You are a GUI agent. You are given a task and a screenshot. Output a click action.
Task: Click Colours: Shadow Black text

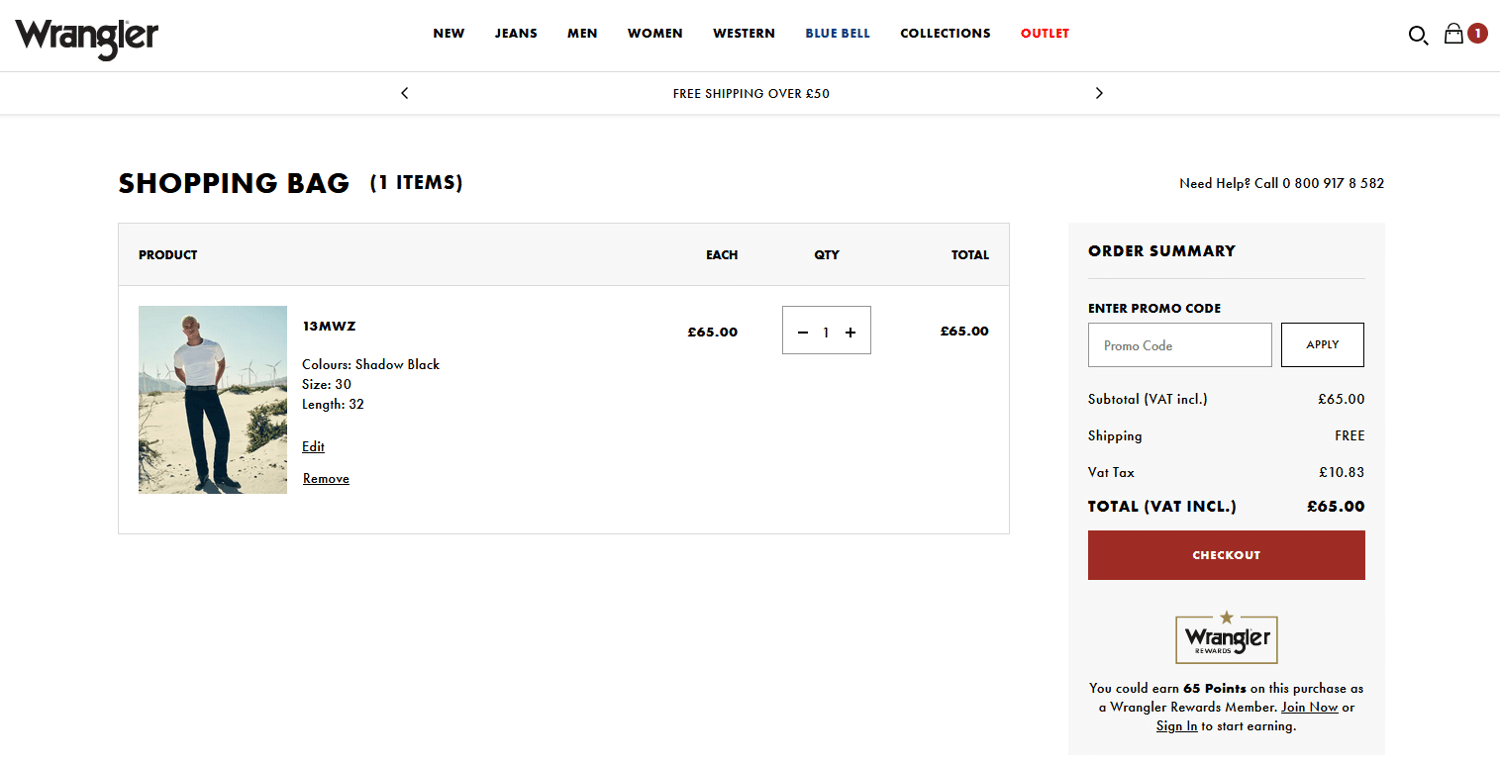pyautogui.click(x=371, y=365)
